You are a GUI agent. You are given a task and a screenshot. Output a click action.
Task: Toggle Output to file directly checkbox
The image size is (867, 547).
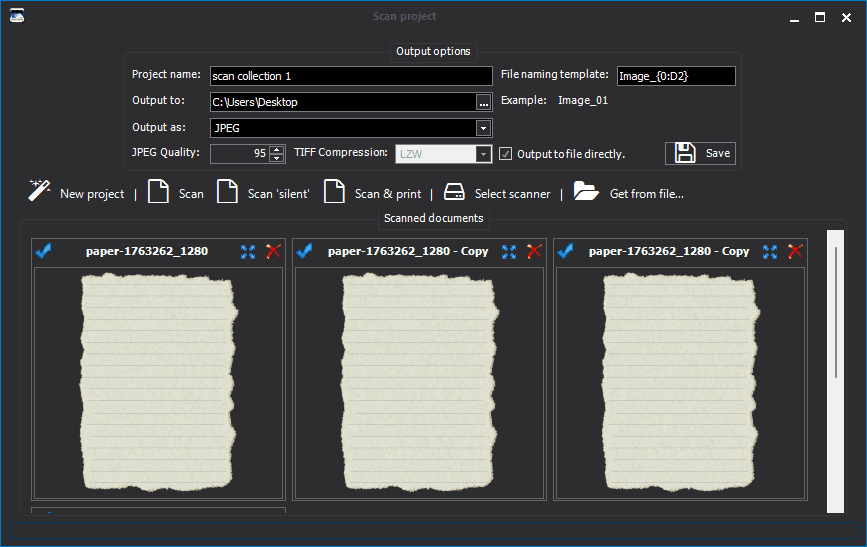point(505,154)
